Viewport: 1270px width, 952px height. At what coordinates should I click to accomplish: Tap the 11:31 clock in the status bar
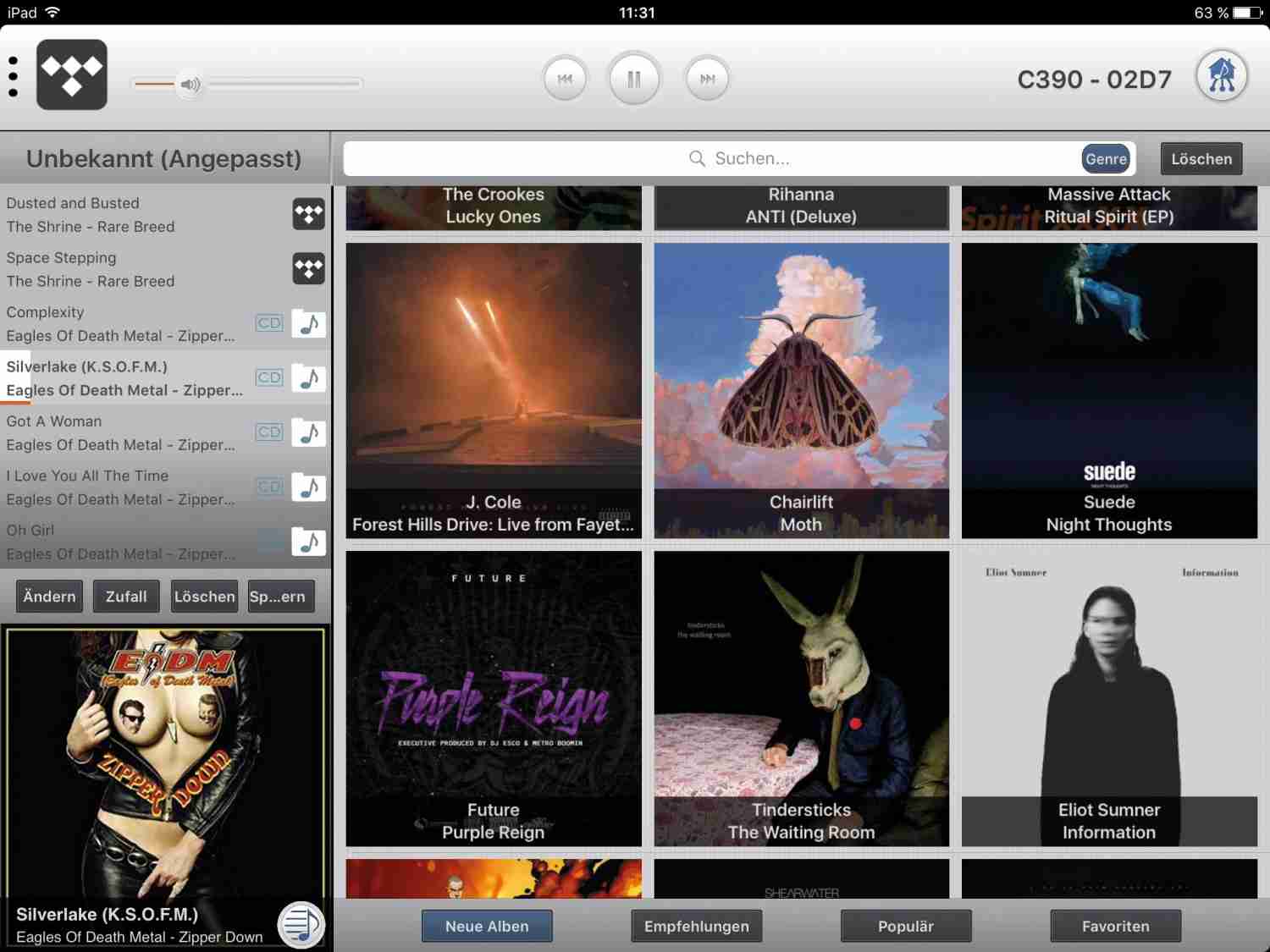click(x=636, y=13)
